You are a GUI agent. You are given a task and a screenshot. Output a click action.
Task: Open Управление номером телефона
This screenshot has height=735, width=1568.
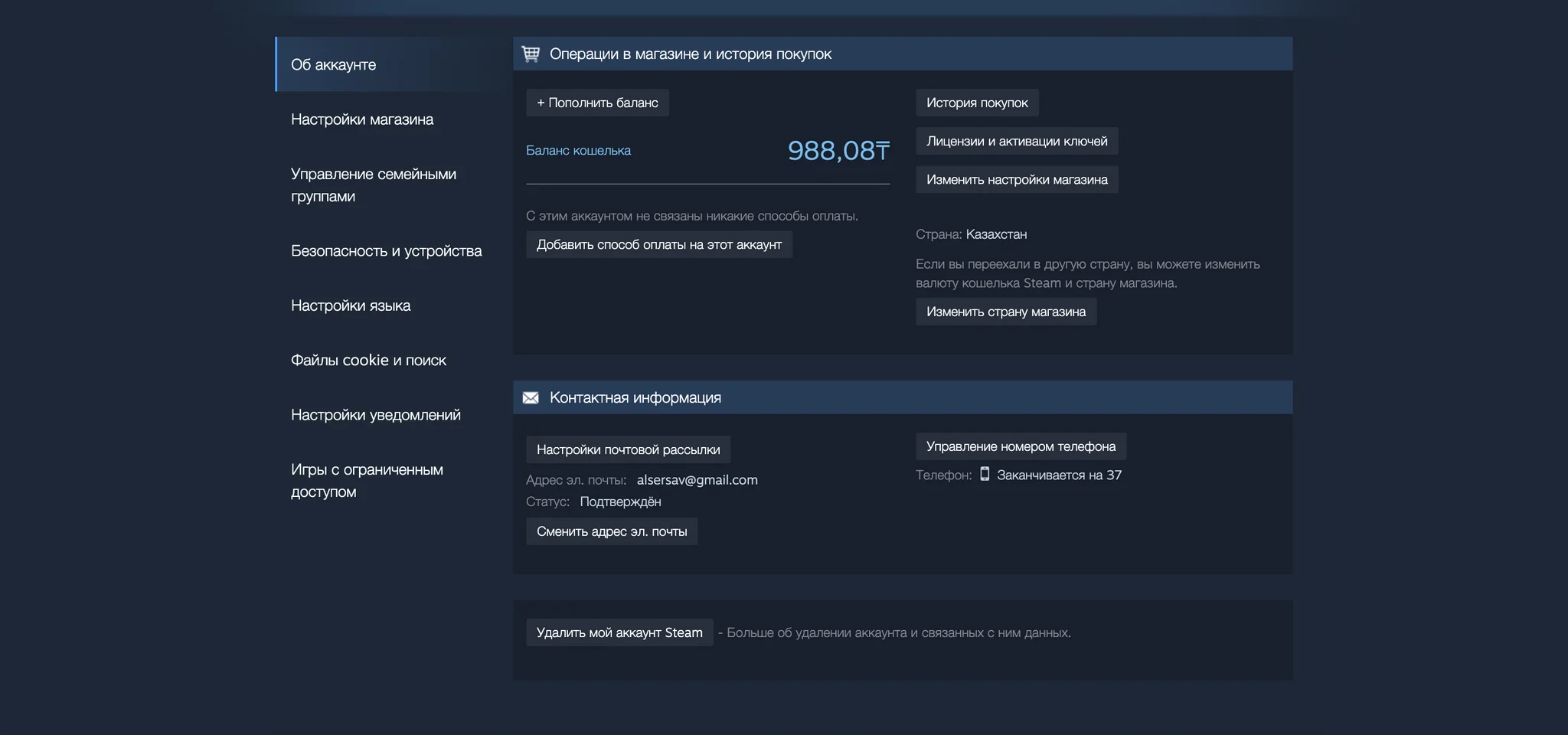pos(1021,446)
